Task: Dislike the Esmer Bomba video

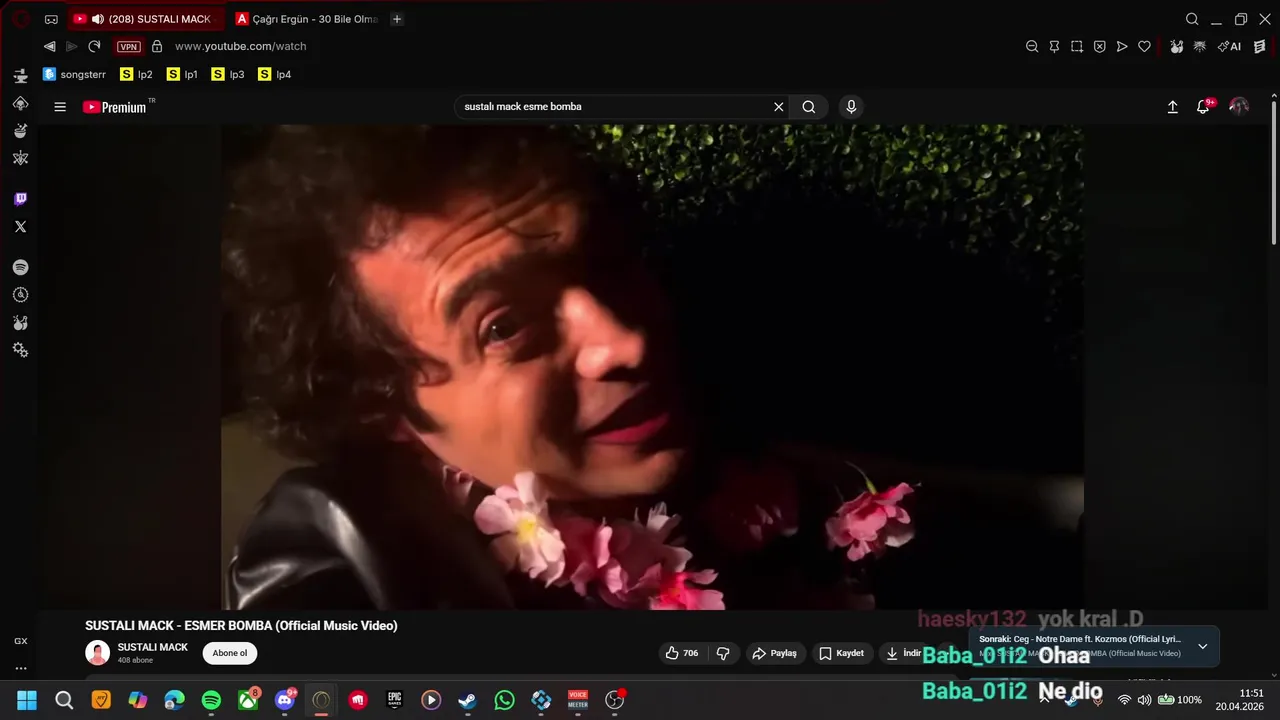Action: (723, 653)
